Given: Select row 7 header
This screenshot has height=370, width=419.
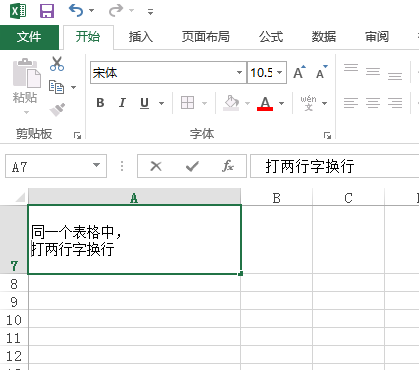Looking at the screenshot, I should [x=14, y=240].
